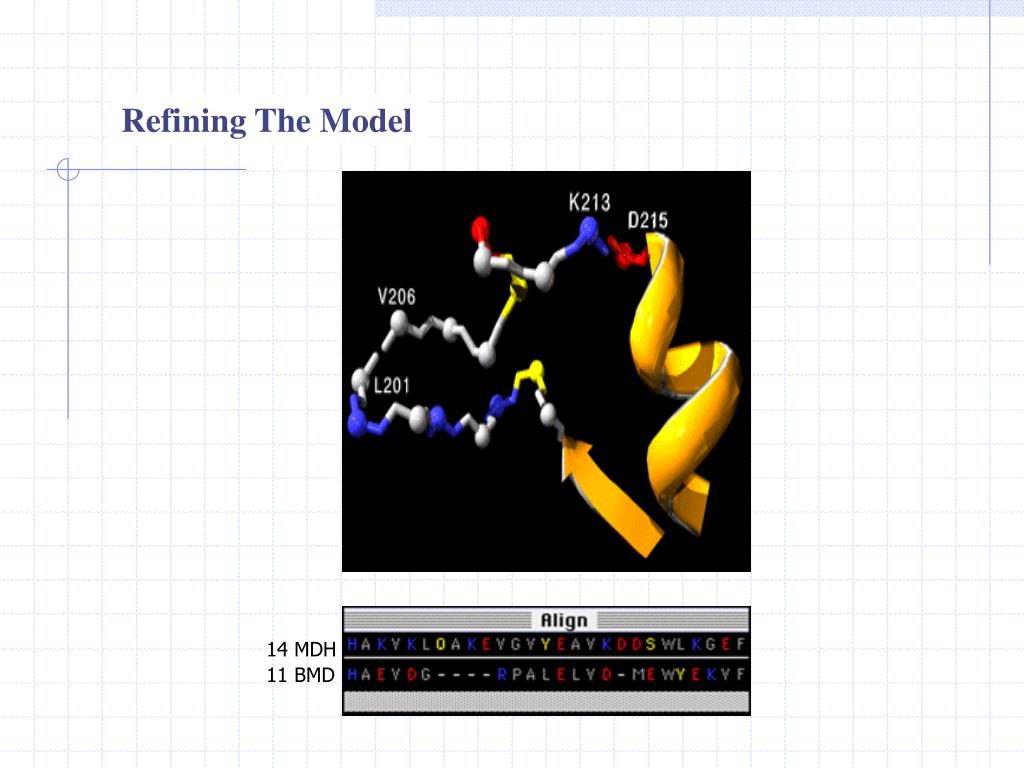Select the L201 residue label
Screen dimensions: 1024x768
tap(391, 385)
